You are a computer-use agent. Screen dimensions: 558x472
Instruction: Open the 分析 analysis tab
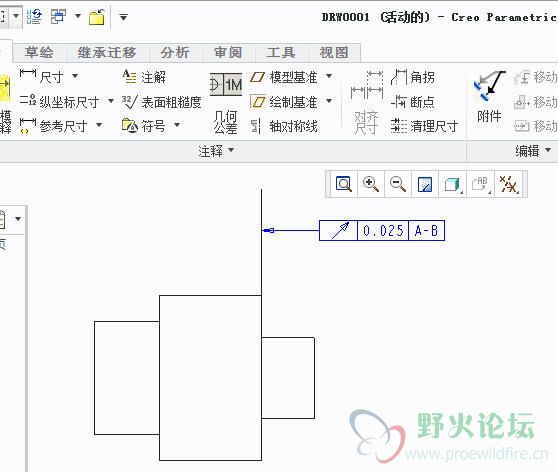click(x=175, y=53)
